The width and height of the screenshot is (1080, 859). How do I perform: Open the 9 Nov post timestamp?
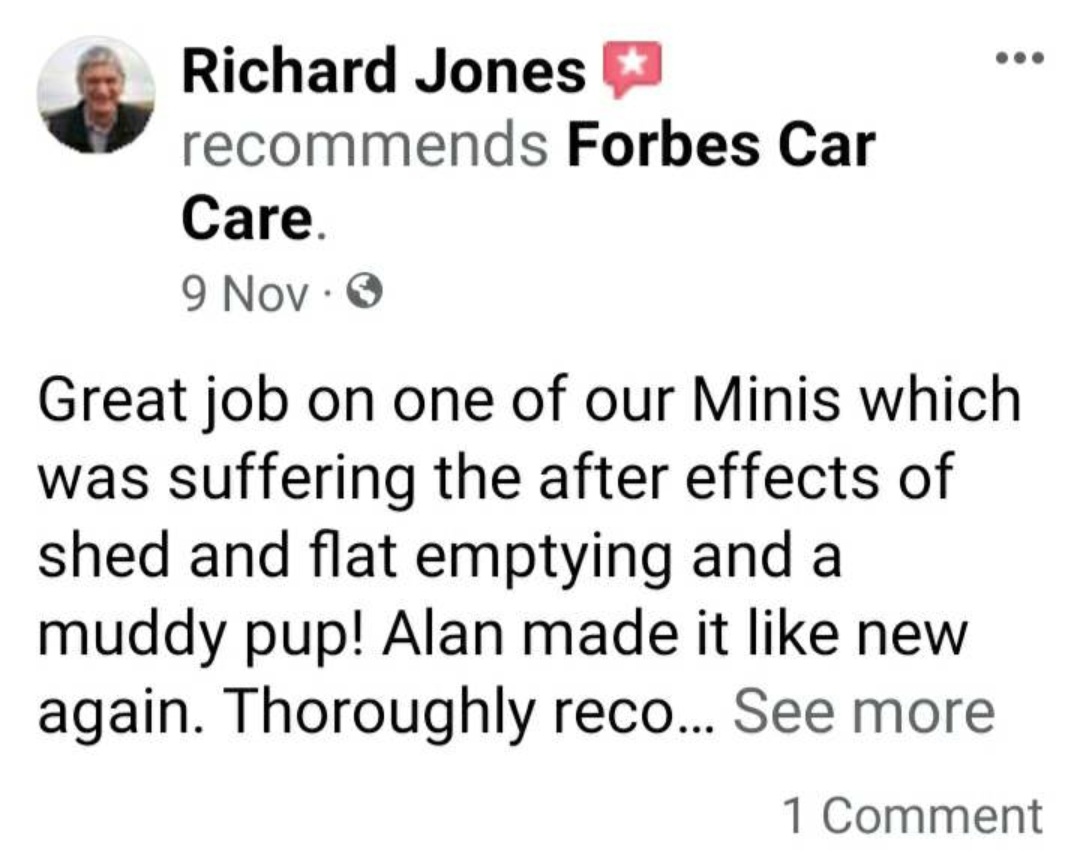point(245,293)
